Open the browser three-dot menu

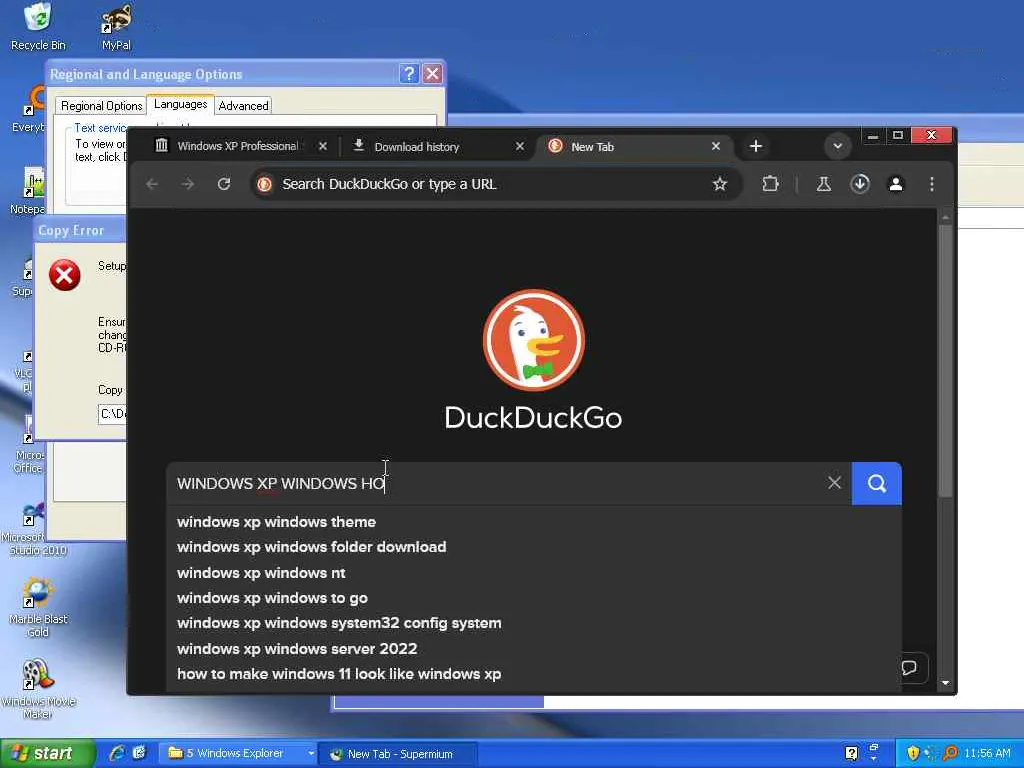932,184
